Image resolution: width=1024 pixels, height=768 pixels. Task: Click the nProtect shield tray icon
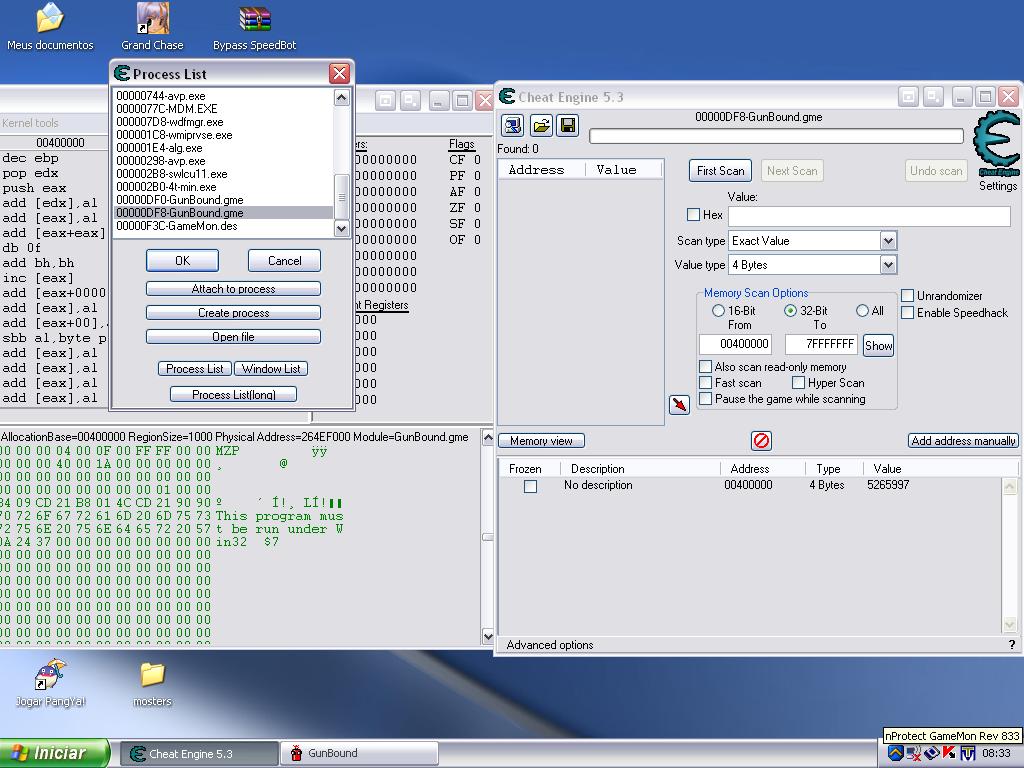[x=895, y=754]
